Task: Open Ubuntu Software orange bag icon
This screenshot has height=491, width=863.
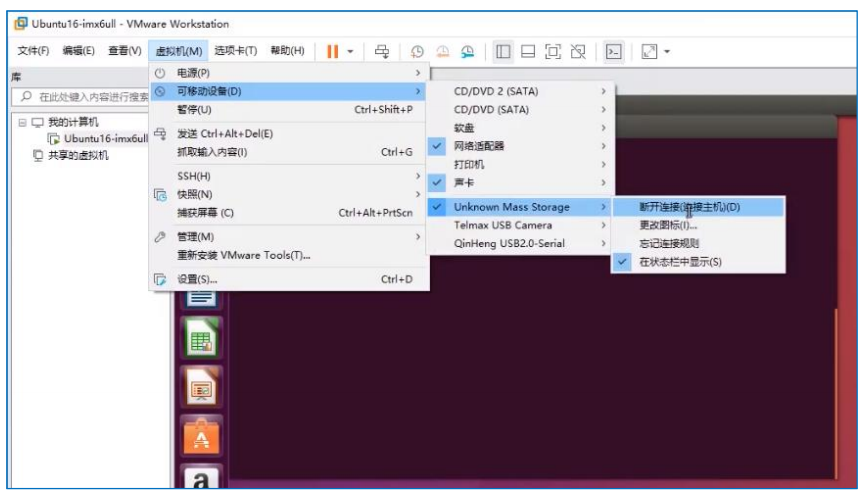Action: tap(201, 437)
